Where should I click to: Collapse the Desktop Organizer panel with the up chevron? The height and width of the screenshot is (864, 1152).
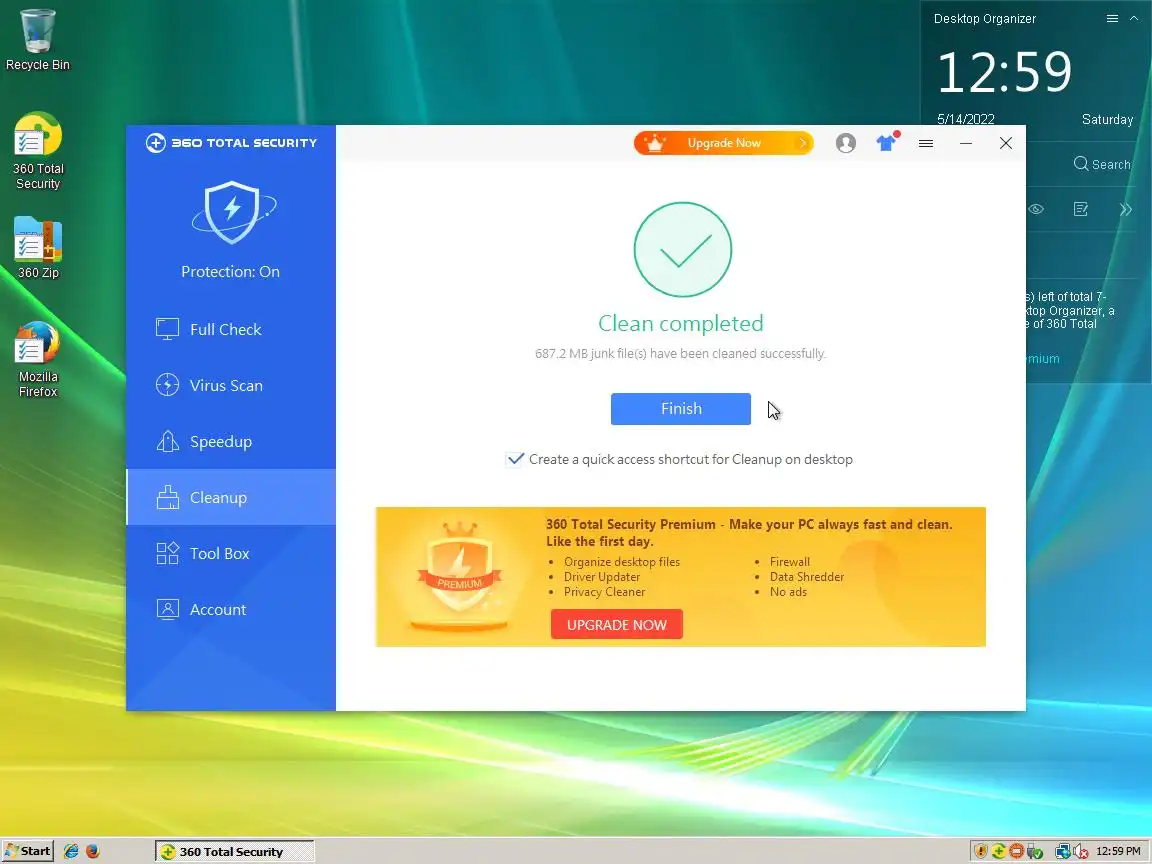(x=1134, y=18)
